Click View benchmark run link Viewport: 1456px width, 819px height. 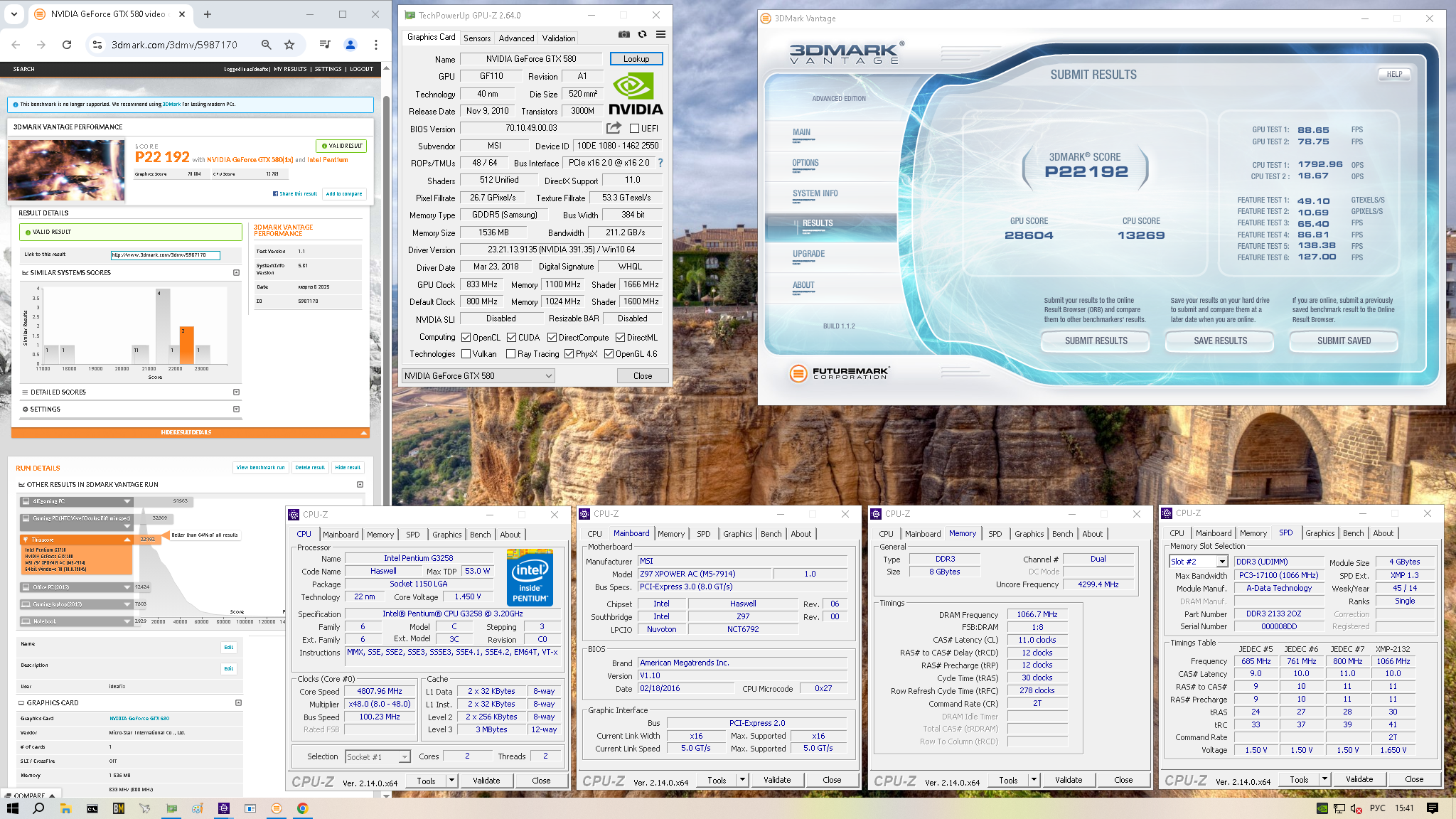[x=260, y=468]
